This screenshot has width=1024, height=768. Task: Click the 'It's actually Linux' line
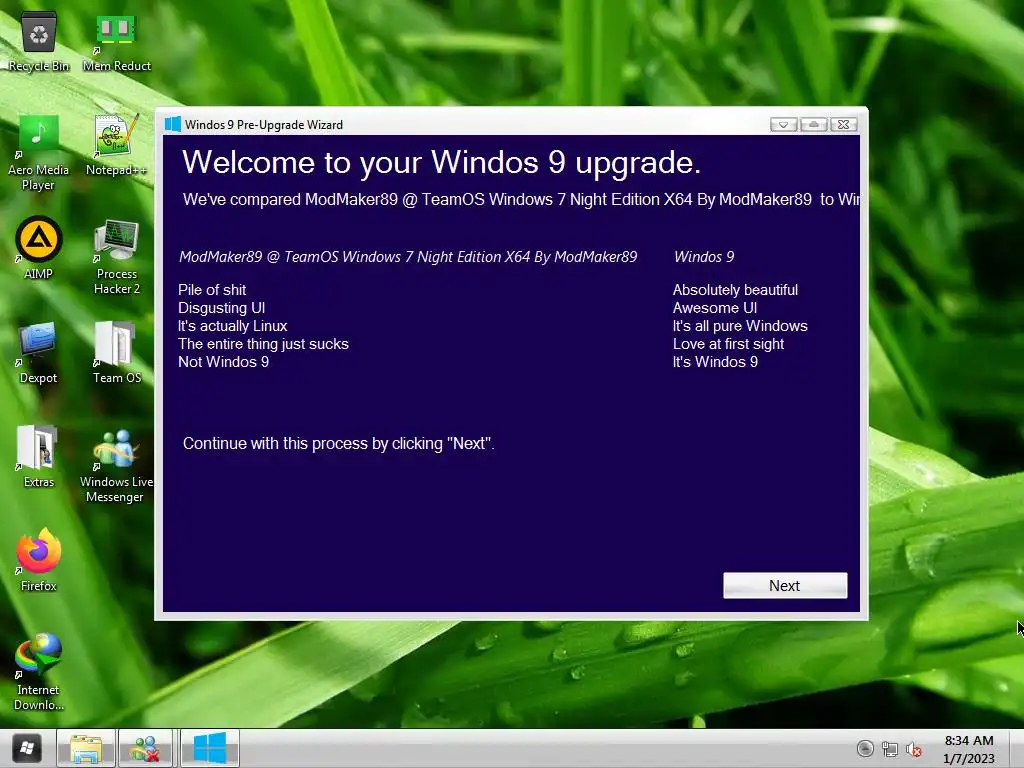point(232,326)
